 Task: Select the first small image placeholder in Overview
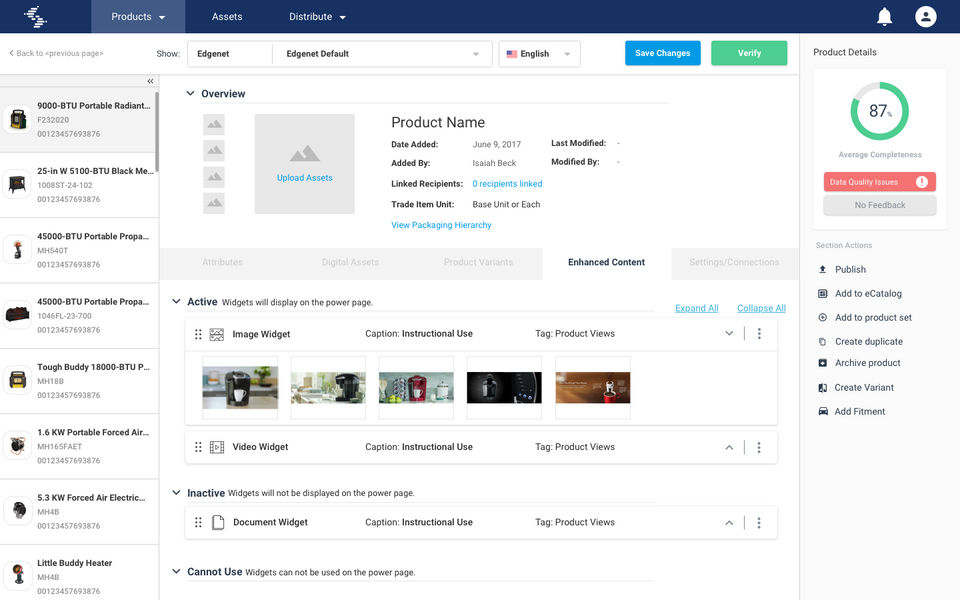point(214,124)
